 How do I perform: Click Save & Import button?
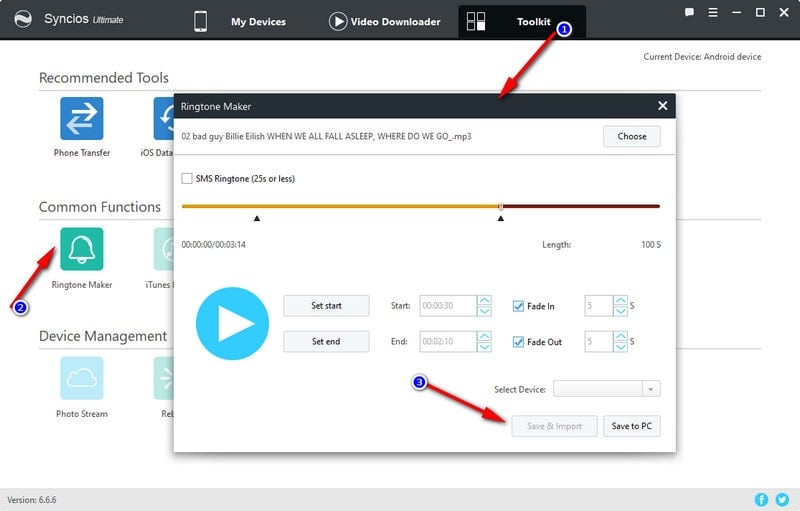(554, 426)
